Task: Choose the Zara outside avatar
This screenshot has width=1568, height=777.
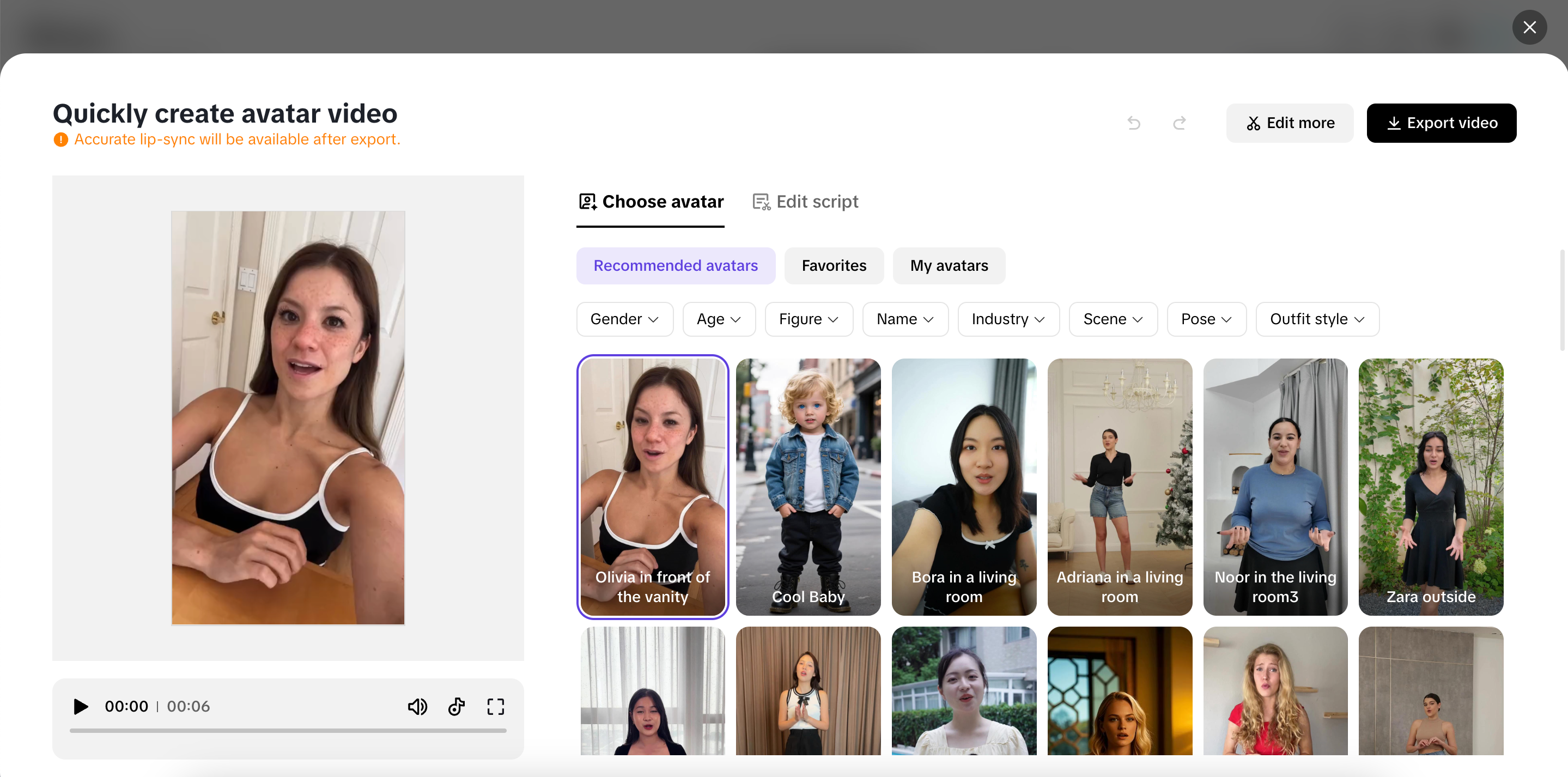Action: (x=1431, y=487)
